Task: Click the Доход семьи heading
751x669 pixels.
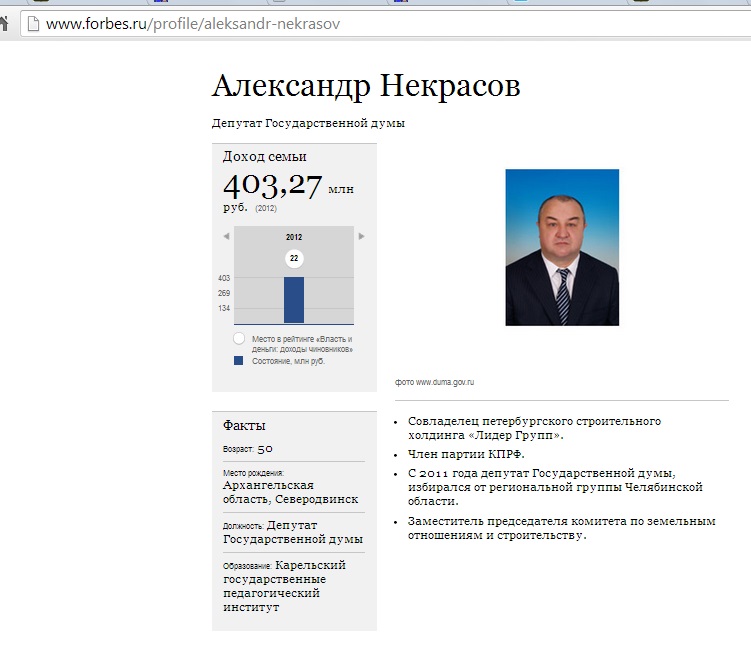Action: [264, 157]
